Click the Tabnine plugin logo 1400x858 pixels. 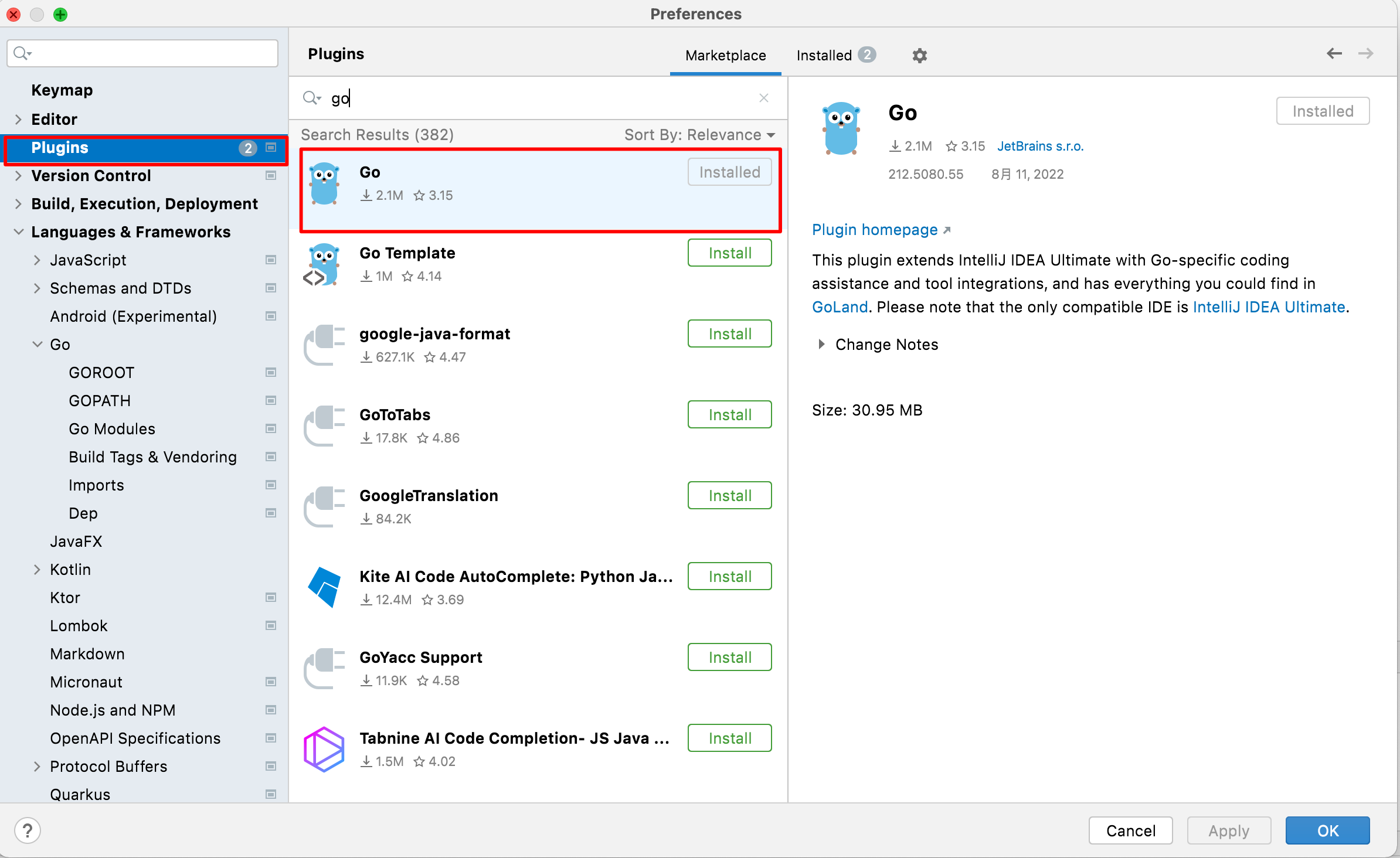pos(324,750)
